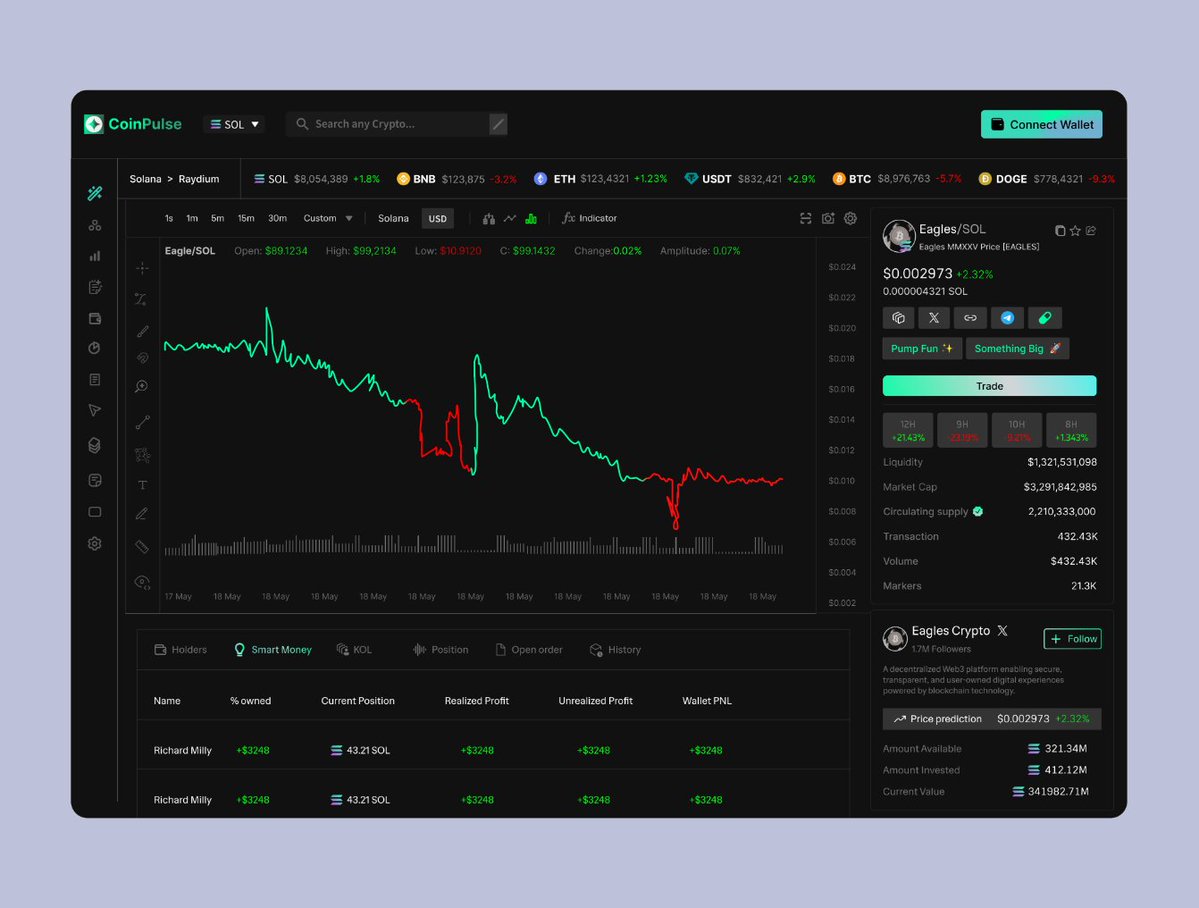Click the chart screenshot camera icon
The height and width of the screenshot is (908, 1199).
coord(827,219)
